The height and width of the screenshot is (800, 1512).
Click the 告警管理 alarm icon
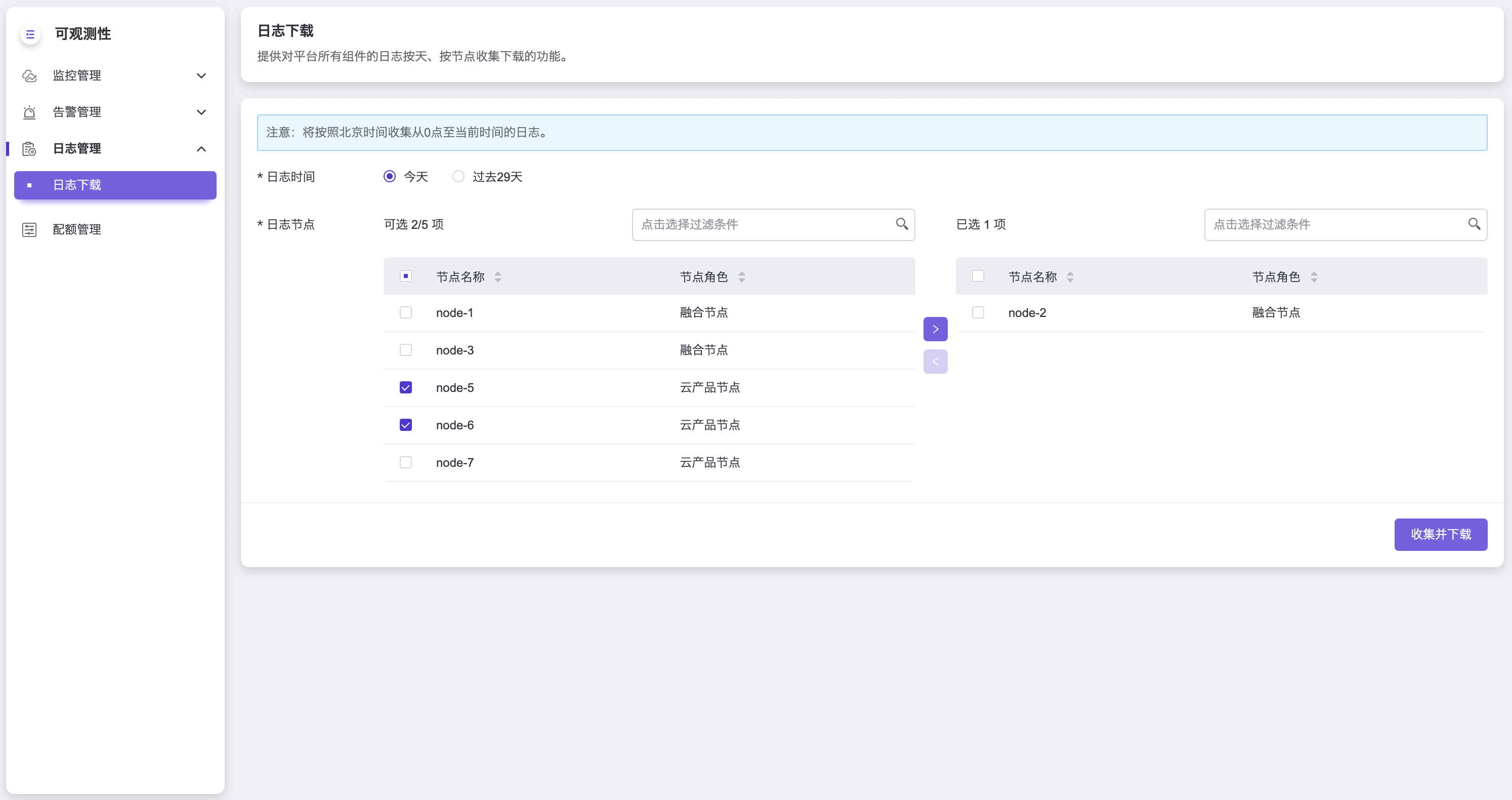click(29, 112)
